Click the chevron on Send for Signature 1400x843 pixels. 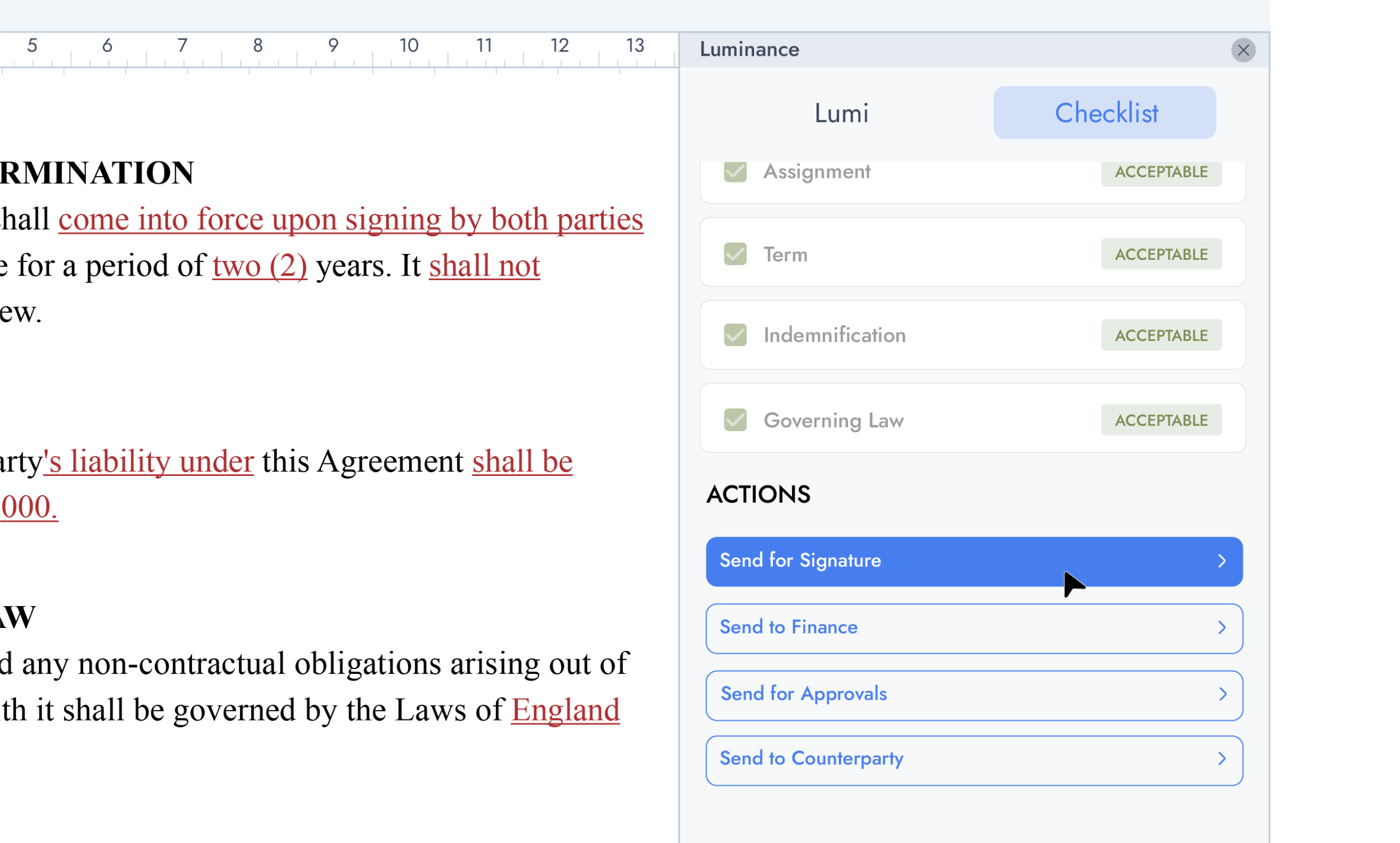1222,561
